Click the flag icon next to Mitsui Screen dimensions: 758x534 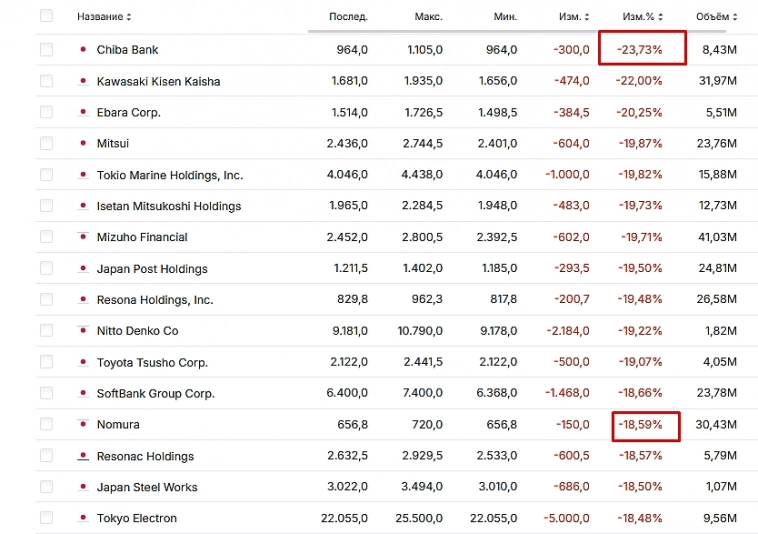[x=83, y=143]
